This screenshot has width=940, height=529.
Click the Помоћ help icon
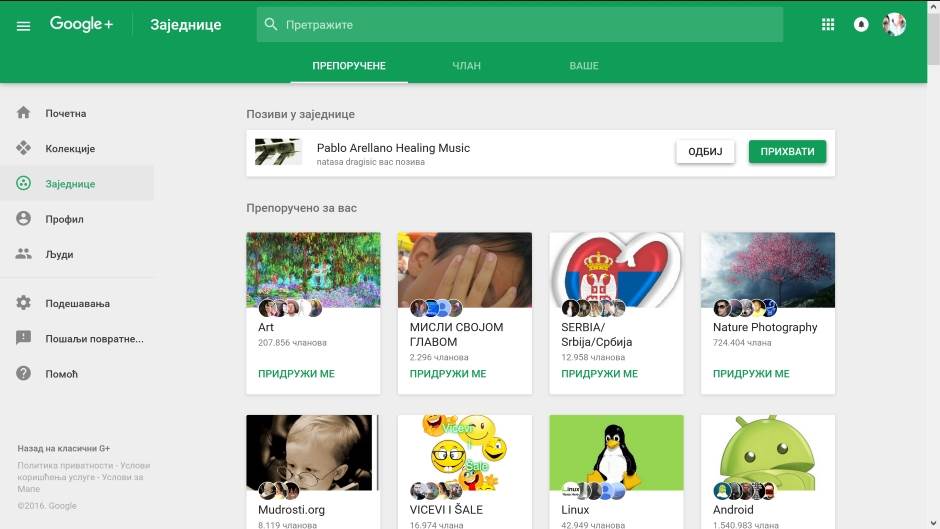(x=24, y=373)
